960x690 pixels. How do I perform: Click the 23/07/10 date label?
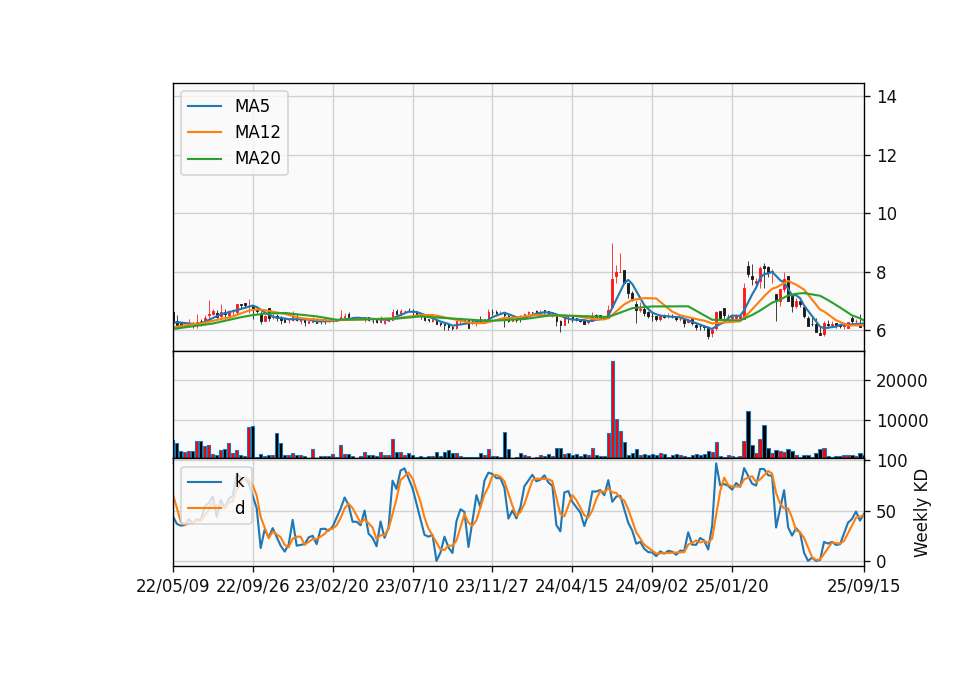tap(412, 586)
